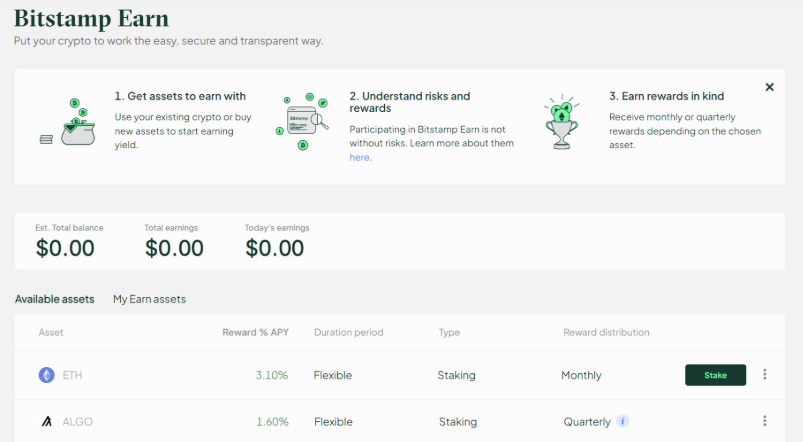This screenshot has height=442, width=803.
Task: Click the Algorand logo icon
Action: tap(47, 422)
